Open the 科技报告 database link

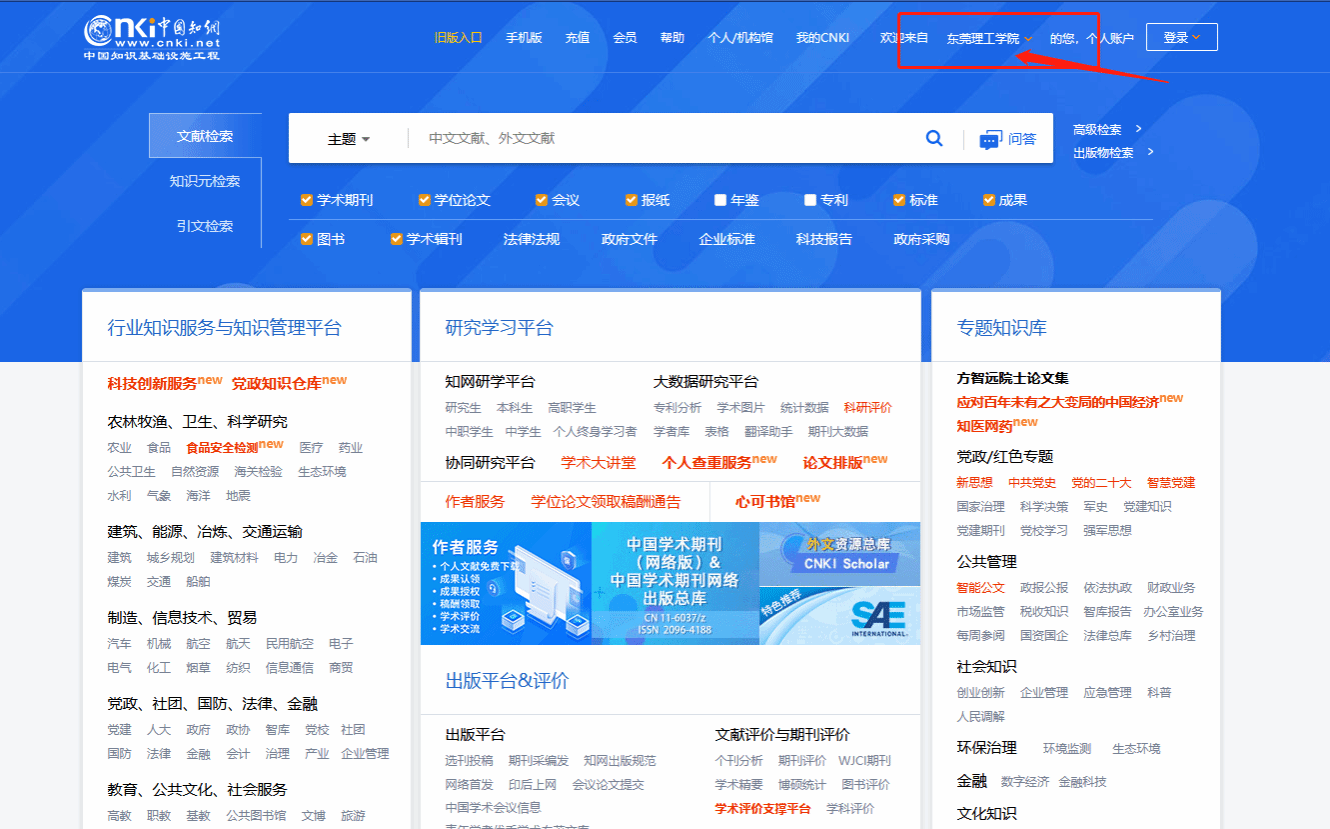[824, 239]
